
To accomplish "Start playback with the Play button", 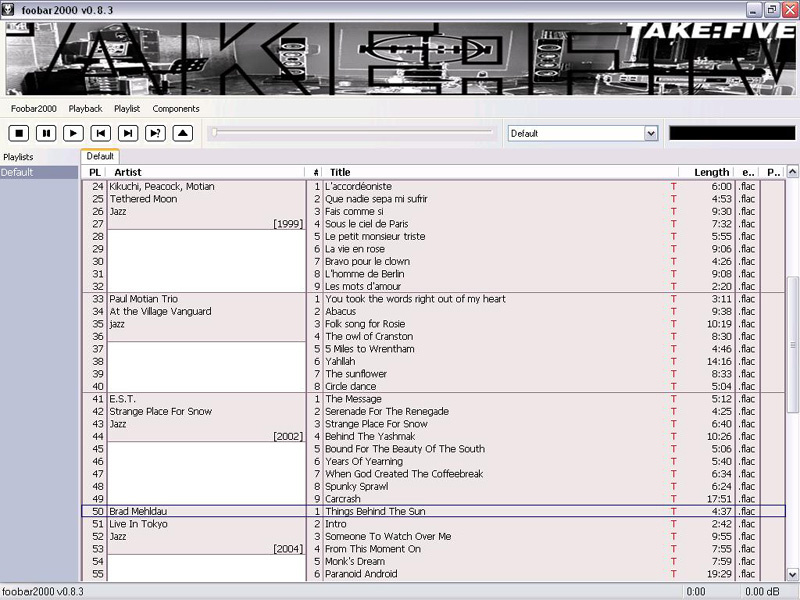I will pyautogui.click(x=73, y=133).
